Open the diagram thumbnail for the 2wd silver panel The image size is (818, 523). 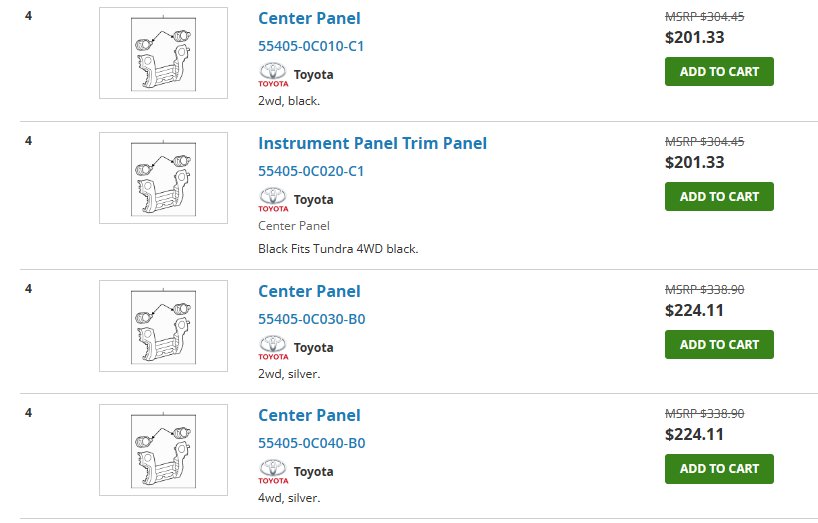pos(163,326)
